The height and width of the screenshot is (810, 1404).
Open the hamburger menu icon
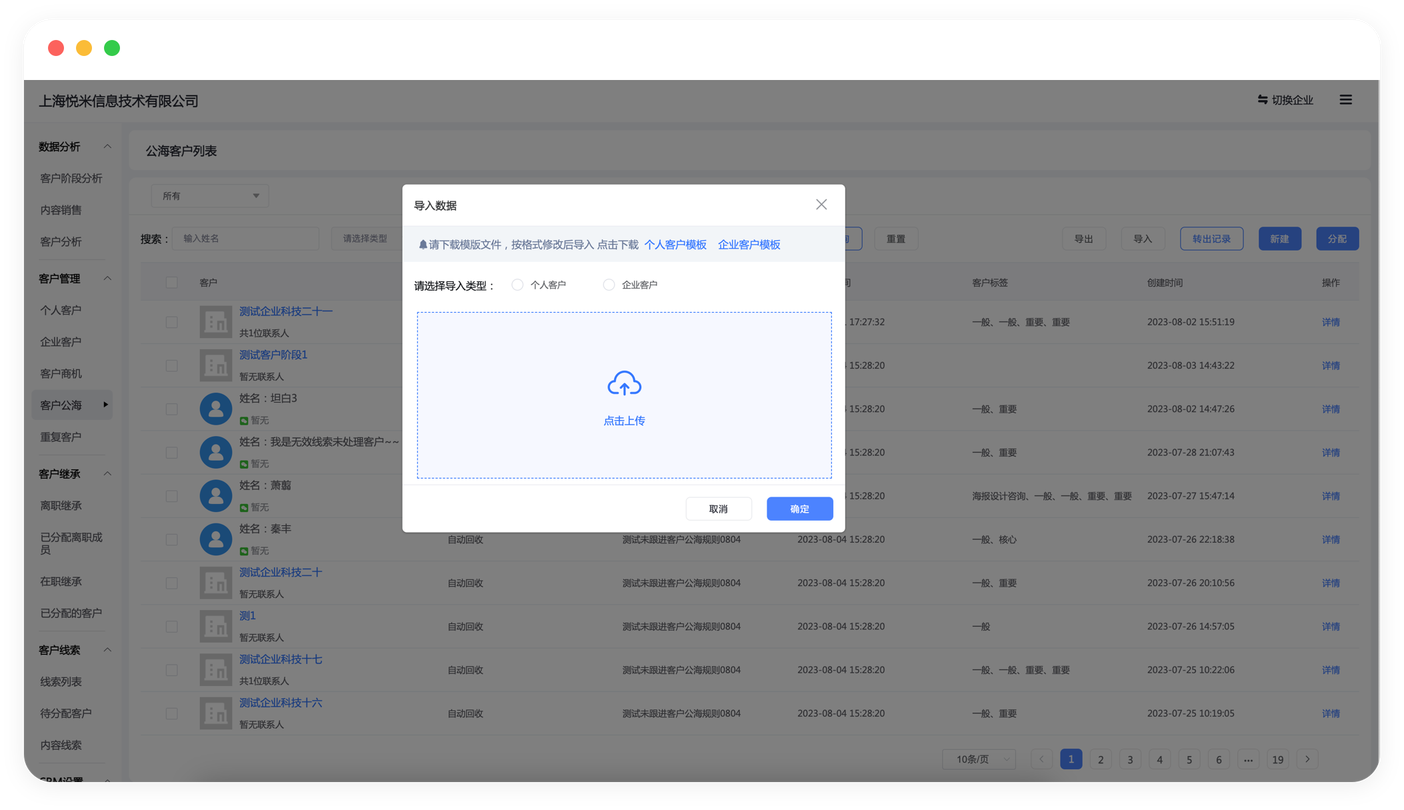coord(1346,100)
